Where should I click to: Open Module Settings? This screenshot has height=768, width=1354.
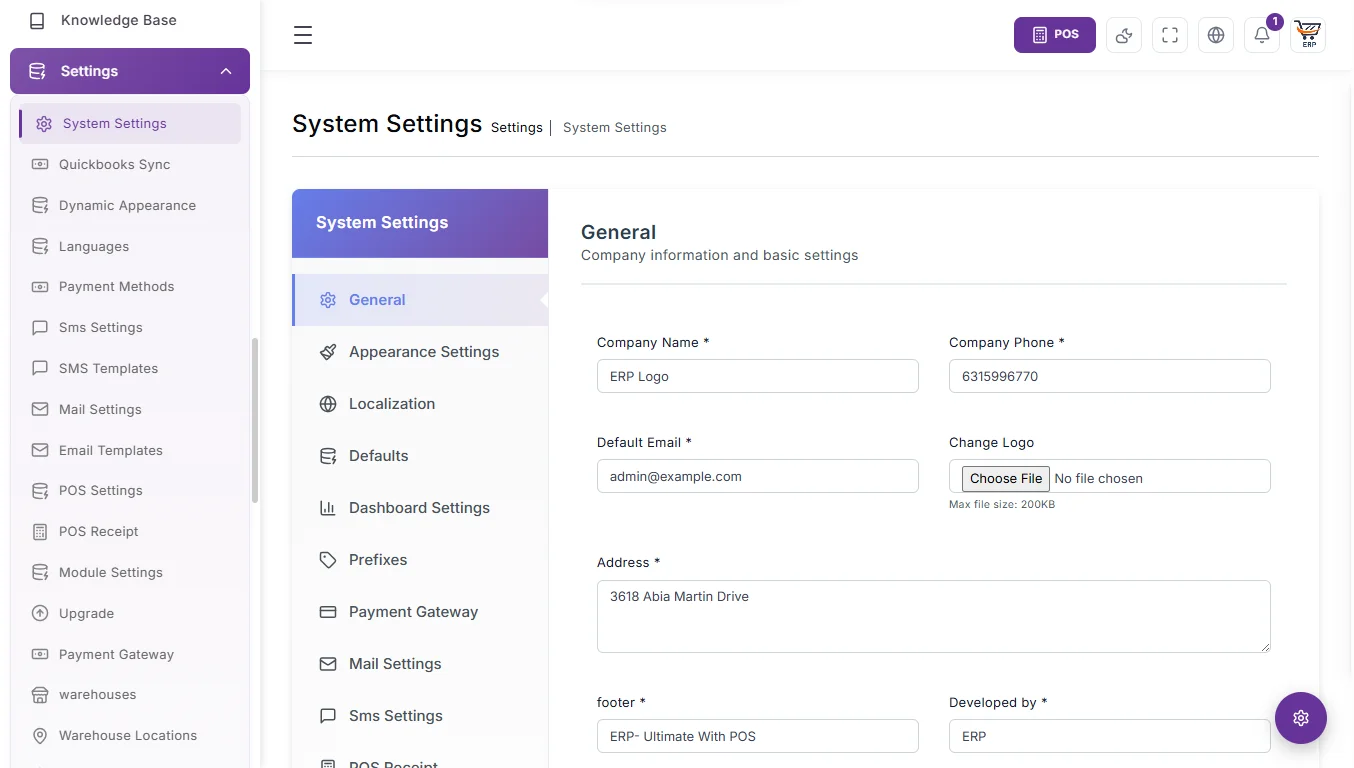click(110, 572)
